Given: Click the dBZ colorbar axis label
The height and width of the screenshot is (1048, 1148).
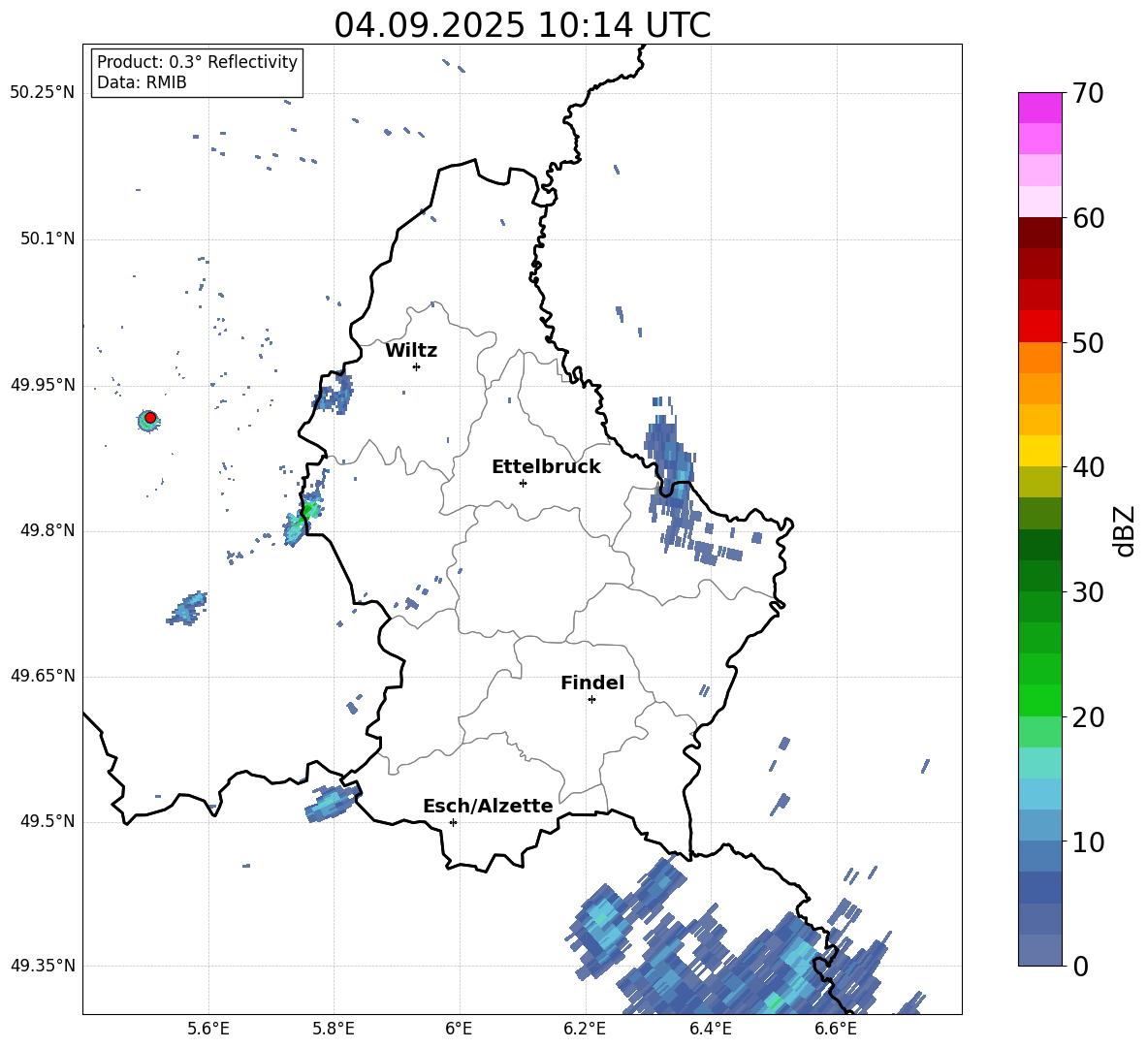Looking at the screenshot, I should (1125, 530).
